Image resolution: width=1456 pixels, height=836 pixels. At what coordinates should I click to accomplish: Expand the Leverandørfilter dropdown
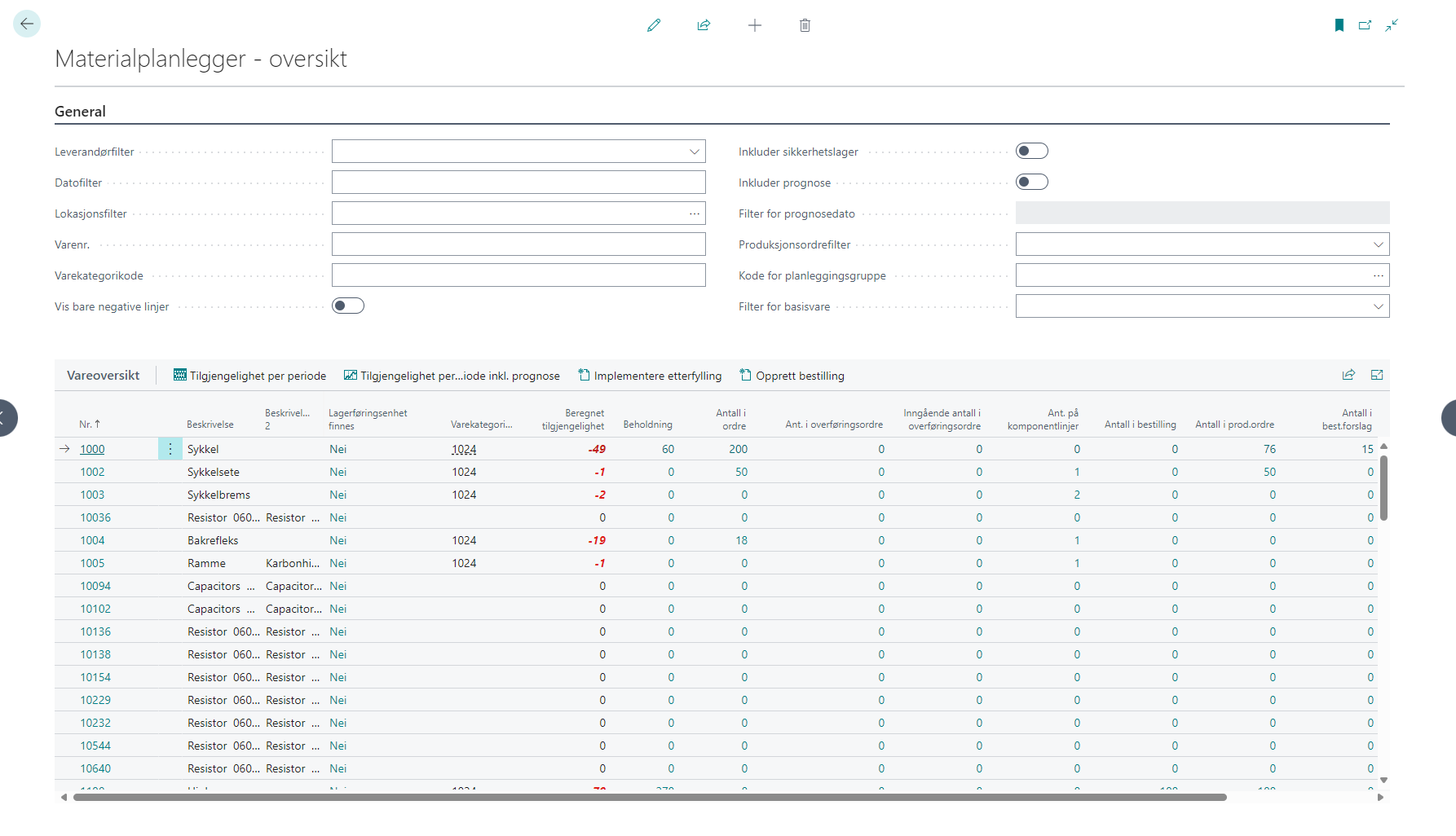[694, 152]
